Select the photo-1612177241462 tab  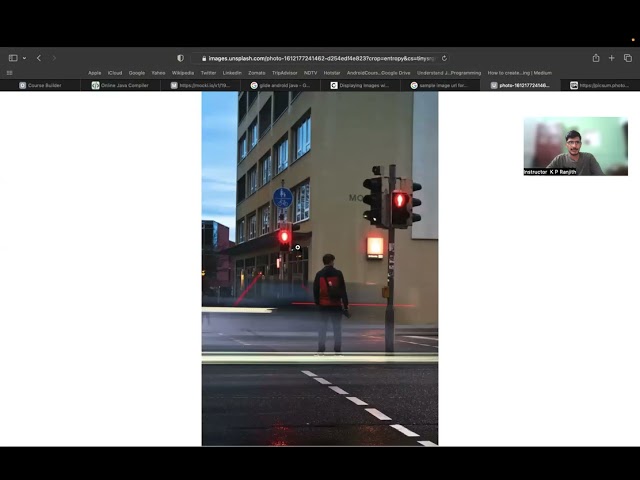pyautogui.click(x=520, y=85)
